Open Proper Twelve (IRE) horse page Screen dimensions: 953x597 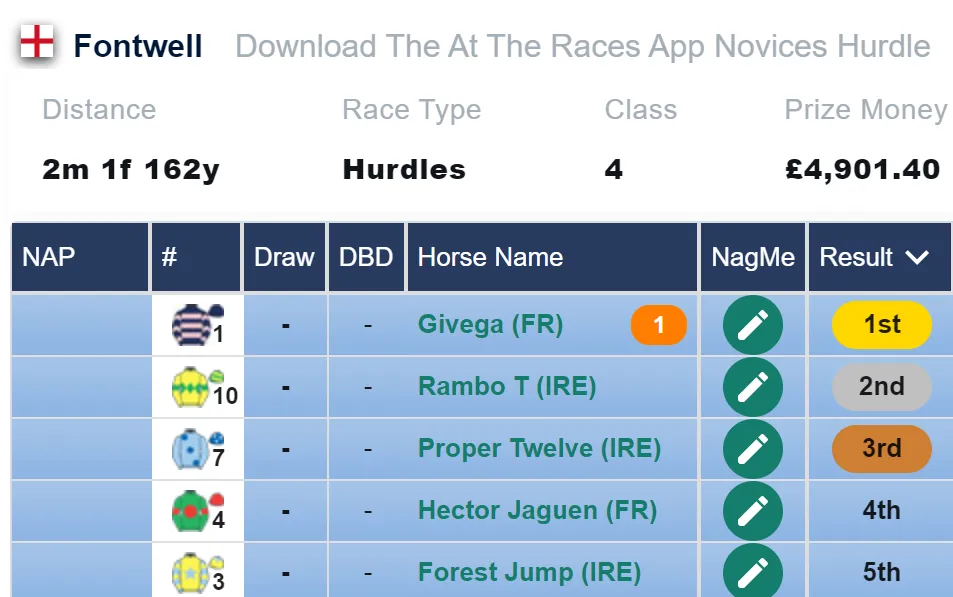pos(539,448)
